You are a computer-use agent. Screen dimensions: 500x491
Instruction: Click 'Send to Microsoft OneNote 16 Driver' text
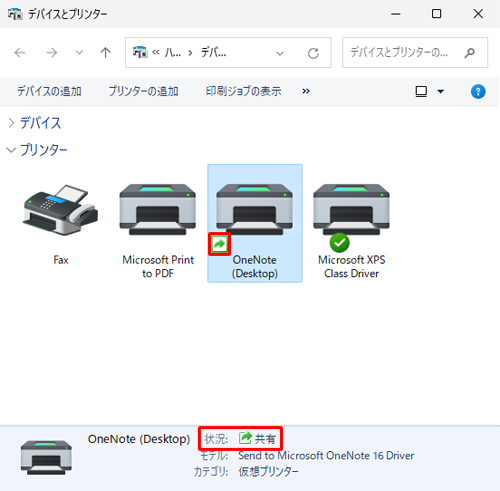click(326, 455)
